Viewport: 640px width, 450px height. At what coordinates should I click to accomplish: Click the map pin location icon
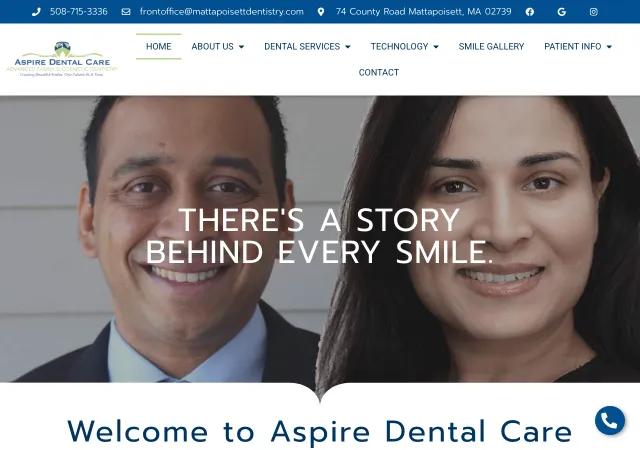321,12
